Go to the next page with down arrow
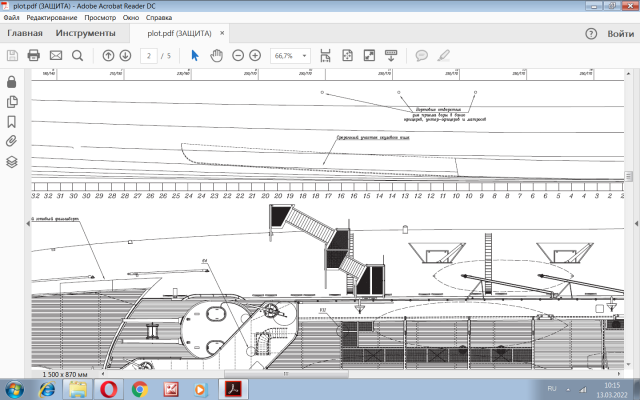This screenshot has height=400, width=640. coord(125,55)
